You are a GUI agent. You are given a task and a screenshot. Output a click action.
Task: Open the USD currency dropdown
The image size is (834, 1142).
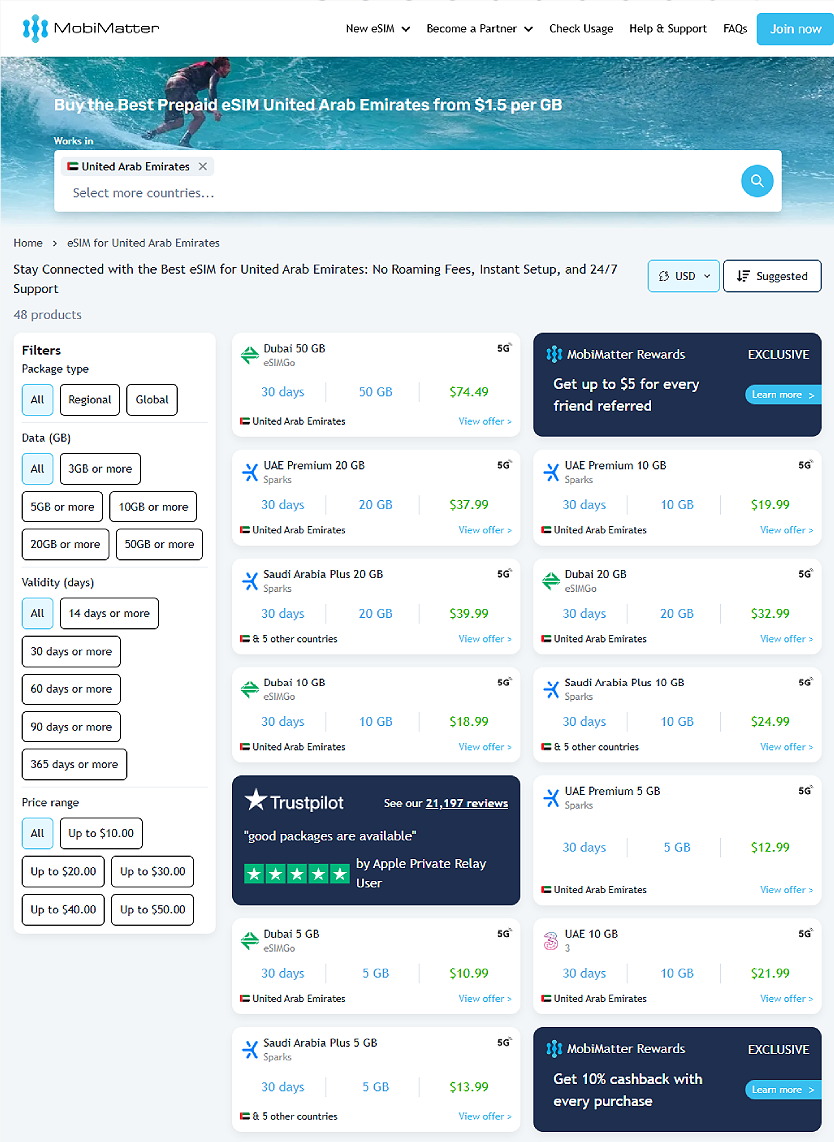click(x=684, y=276)
